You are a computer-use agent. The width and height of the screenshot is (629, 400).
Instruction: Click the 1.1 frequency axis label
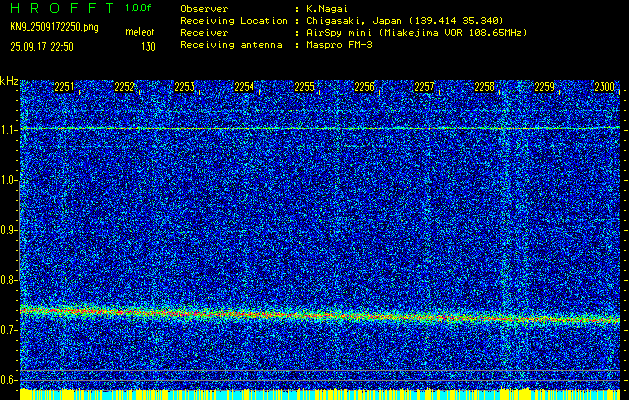click(8, 130)
